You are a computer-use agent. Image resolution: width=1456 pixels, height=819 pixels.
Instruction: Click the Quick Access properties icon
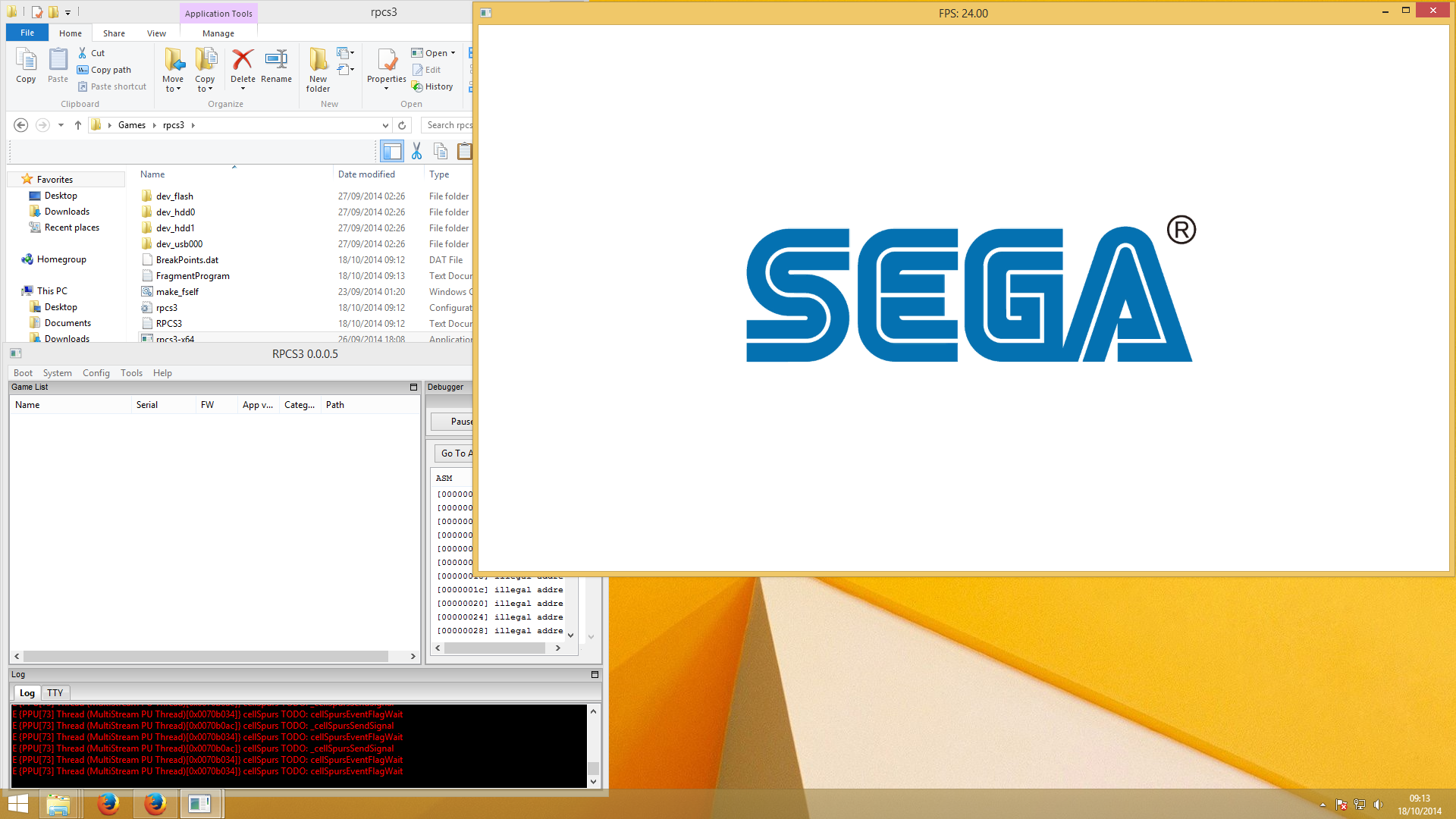(x=36, y=12)
